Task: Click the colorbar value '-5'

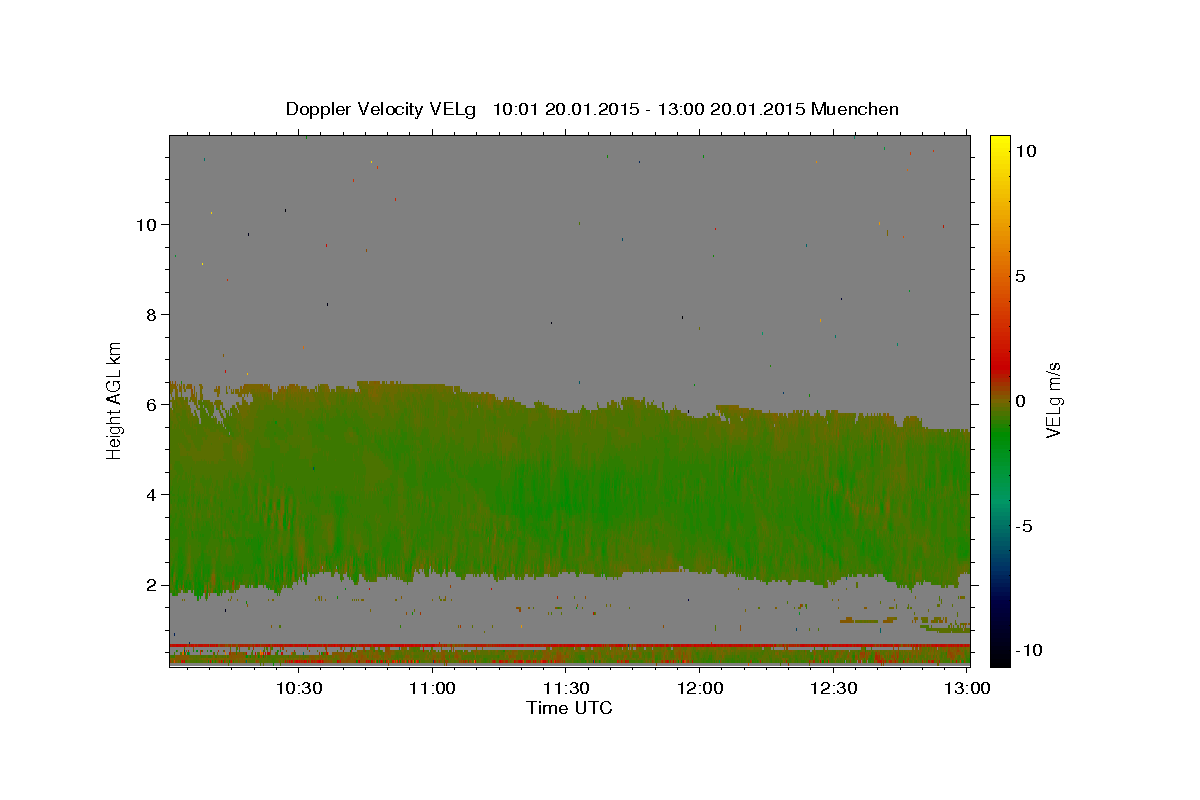Action: click(x=1023, y=526)
